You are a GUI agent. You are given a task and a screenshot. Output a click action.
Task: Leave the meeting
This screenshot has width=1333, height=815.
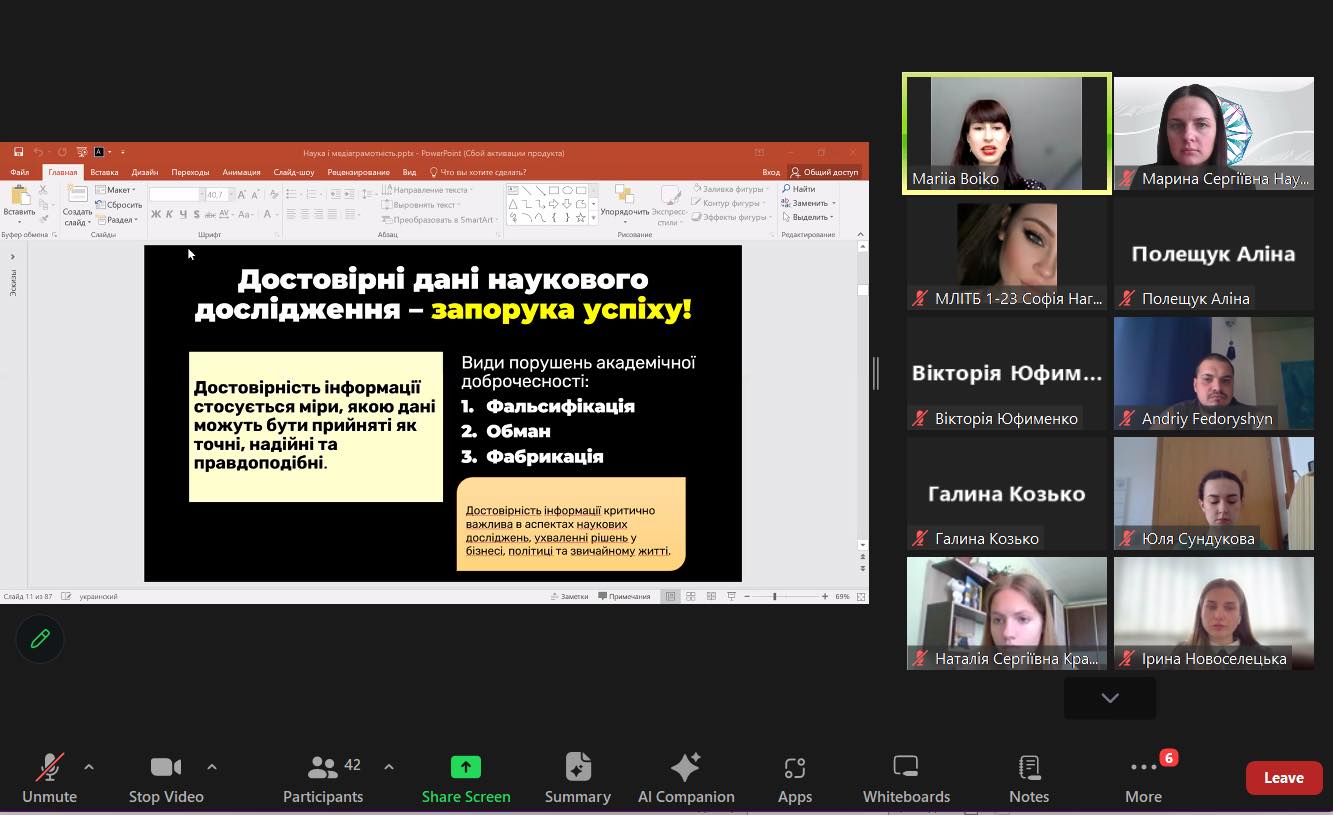coord(1283,778)
